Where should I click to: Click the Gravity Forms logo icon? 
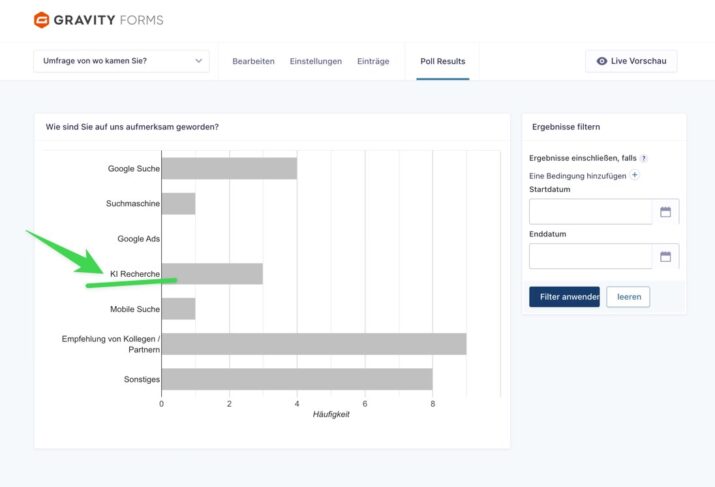click(x=41, y=20)
